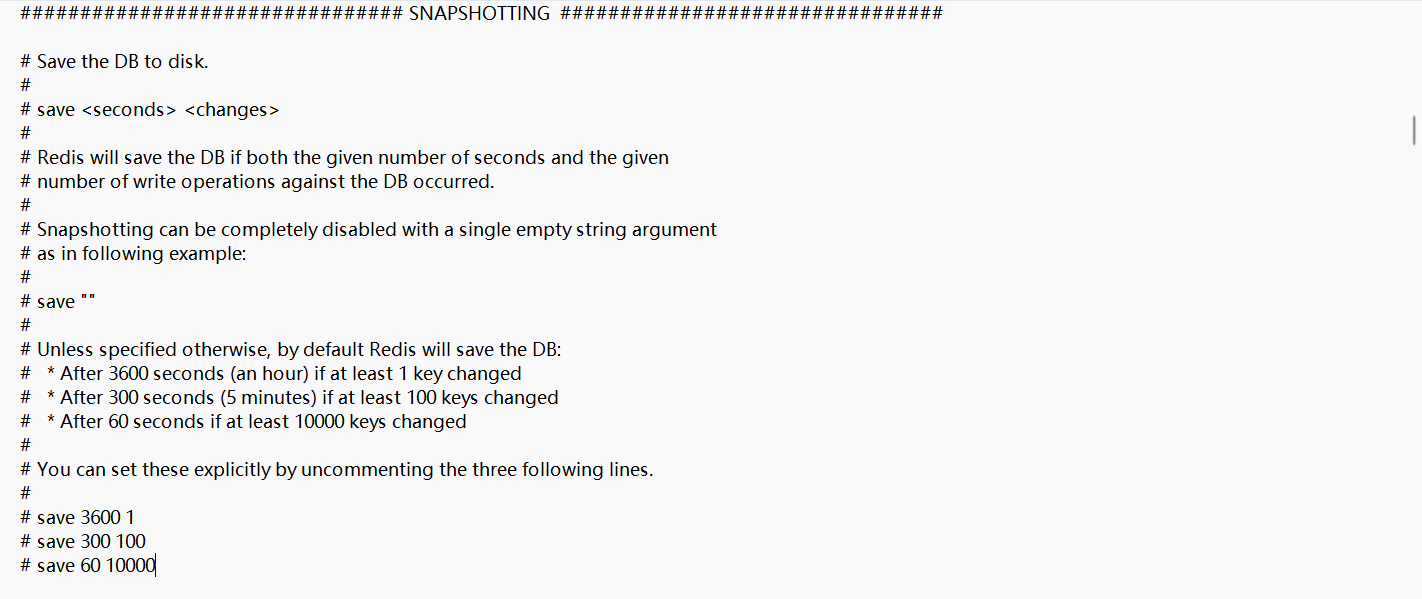Click the 'After 3600 seconds (an hour)' line
The height and width of the screenshot is (599, 1422).
(271, 373)
